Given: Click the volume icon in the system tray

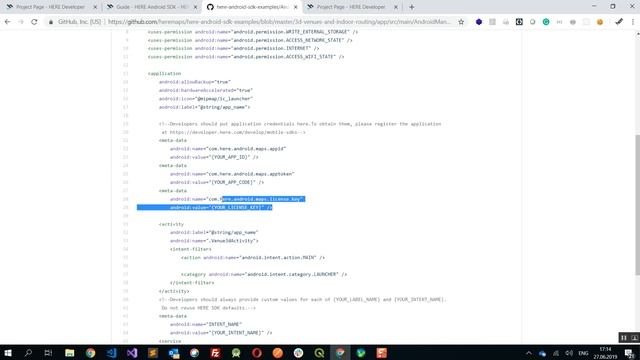Looking at the screenshot, I should [569, 353].
